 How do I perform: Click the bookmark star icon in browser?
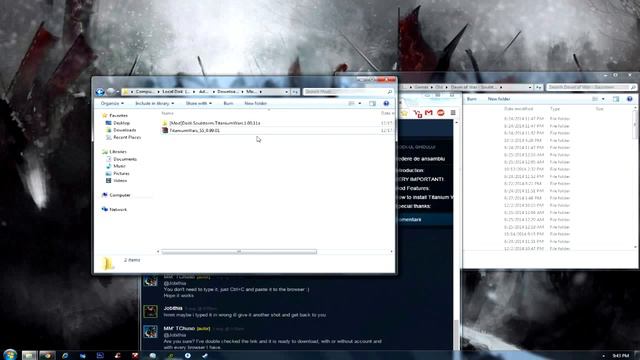coord(404,113)
